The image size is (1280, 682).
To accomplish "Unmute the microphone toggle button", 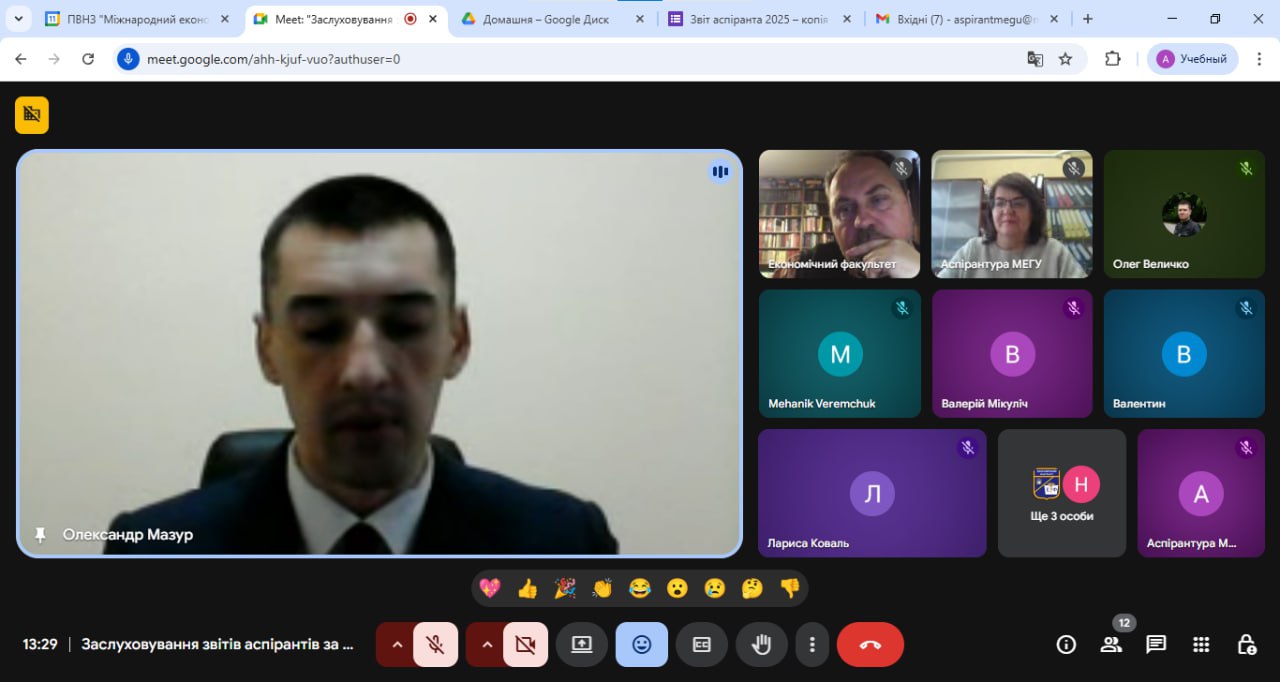I will 435,644.
